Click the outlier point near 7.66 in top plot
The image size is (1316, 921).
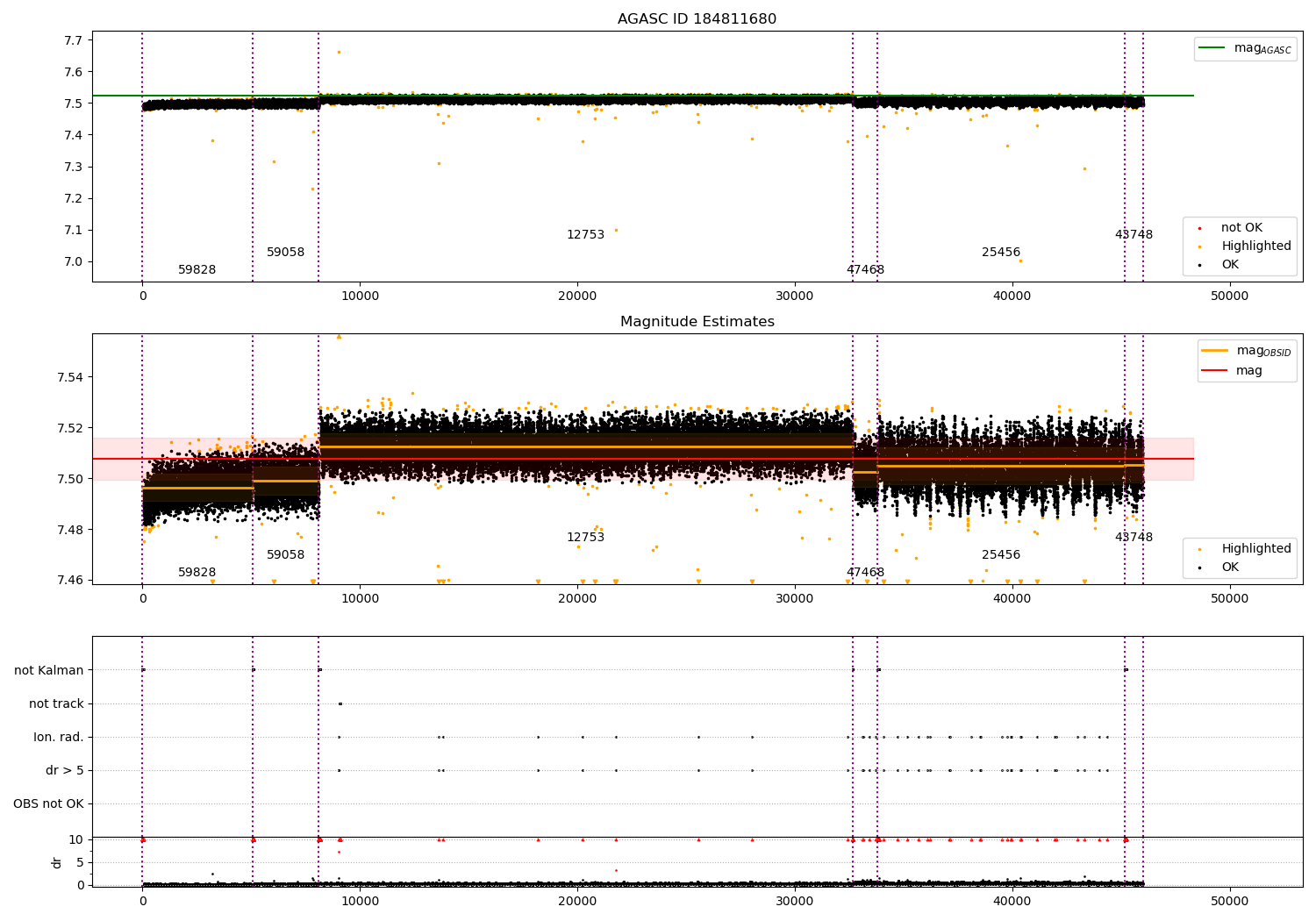point(339,52)
